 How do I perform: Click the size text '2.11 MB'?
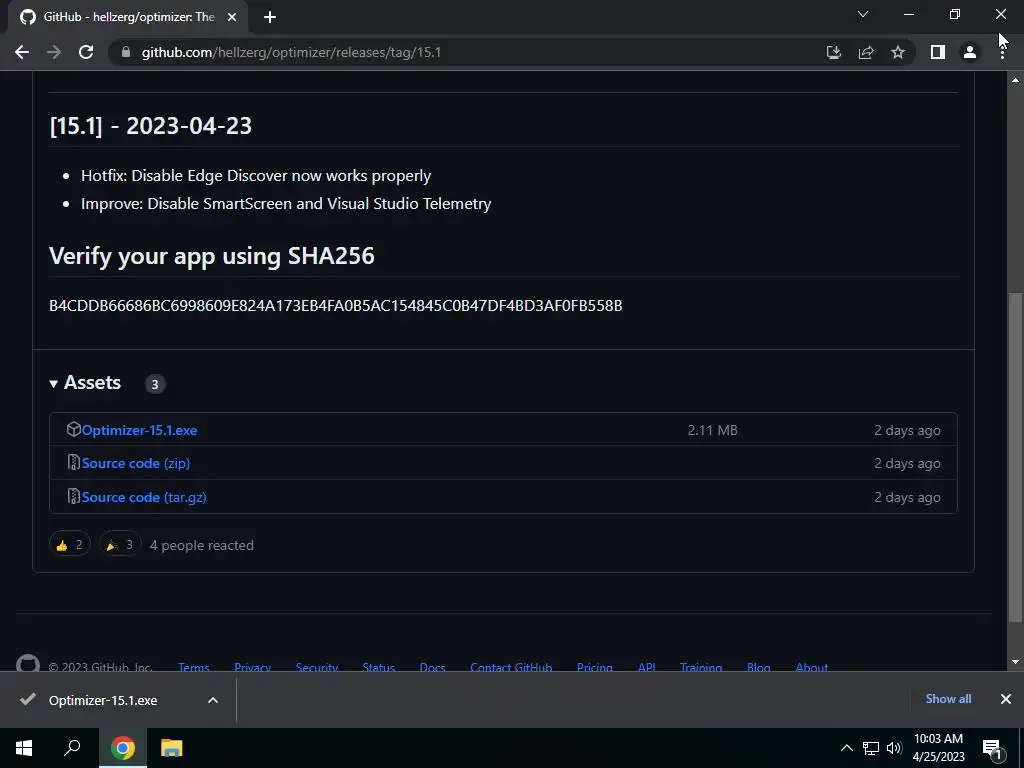[x=712, y=430]
